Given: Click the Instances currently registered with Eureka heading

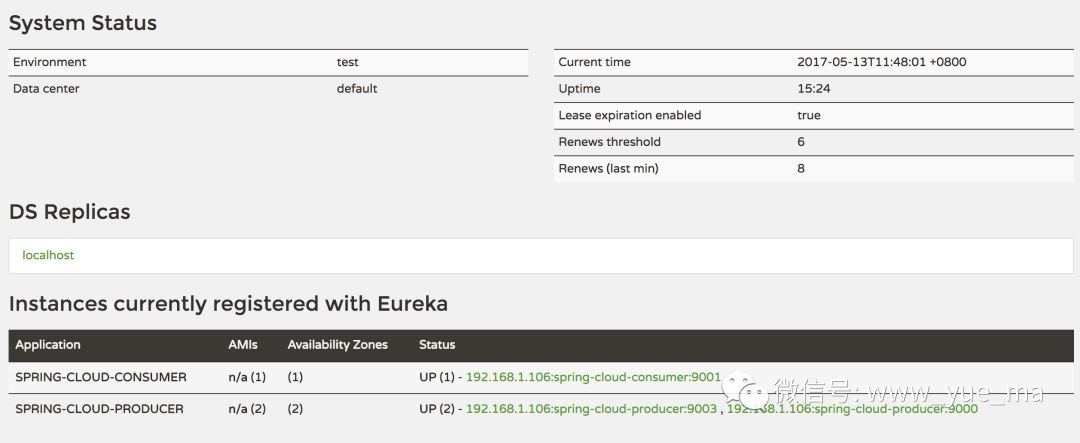Looking at the screenshot, I should point(229,303).
